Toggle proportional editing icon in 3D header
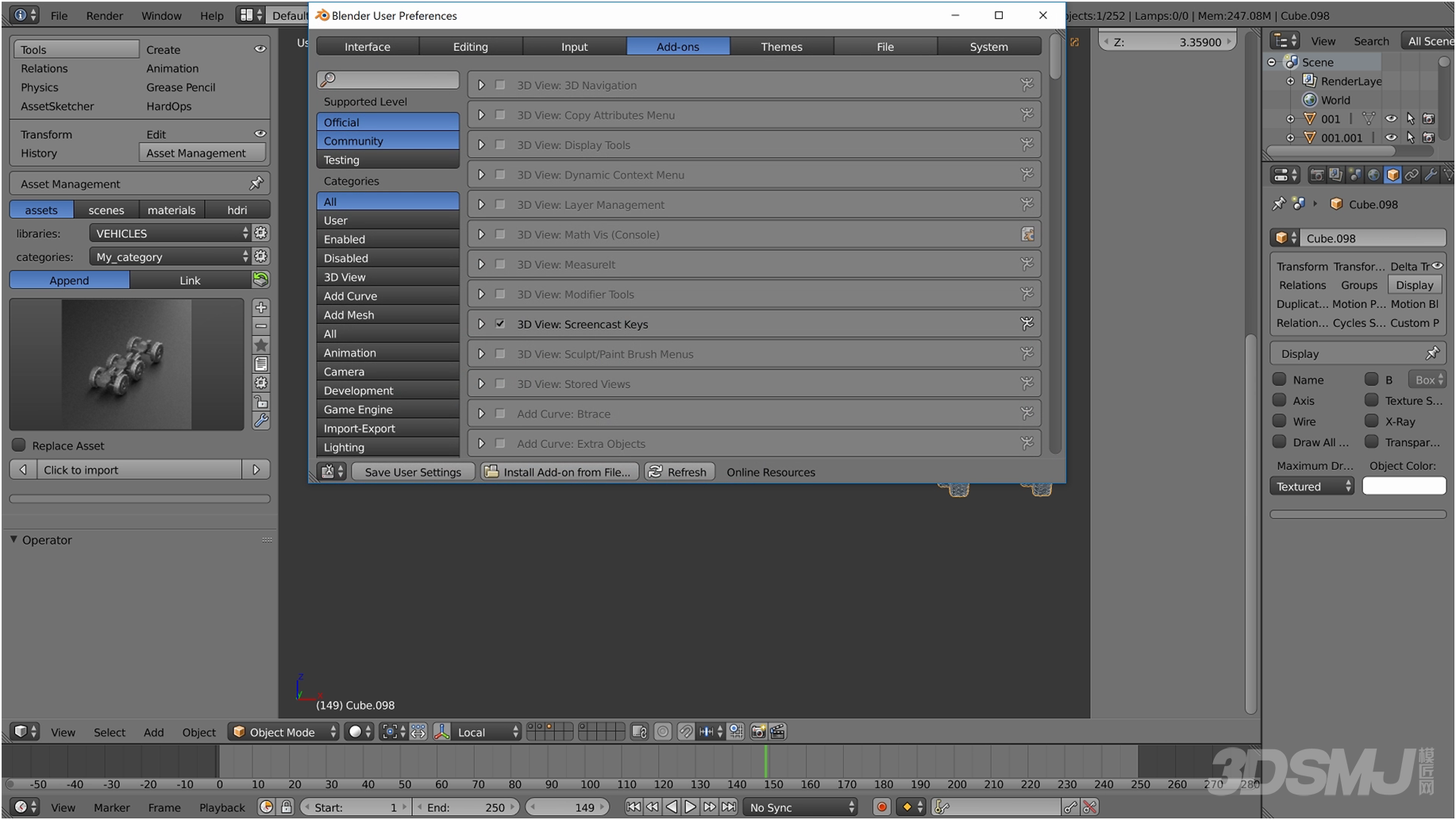The width and height of the screenshot is (1456, 820). (x=662, y=732)
